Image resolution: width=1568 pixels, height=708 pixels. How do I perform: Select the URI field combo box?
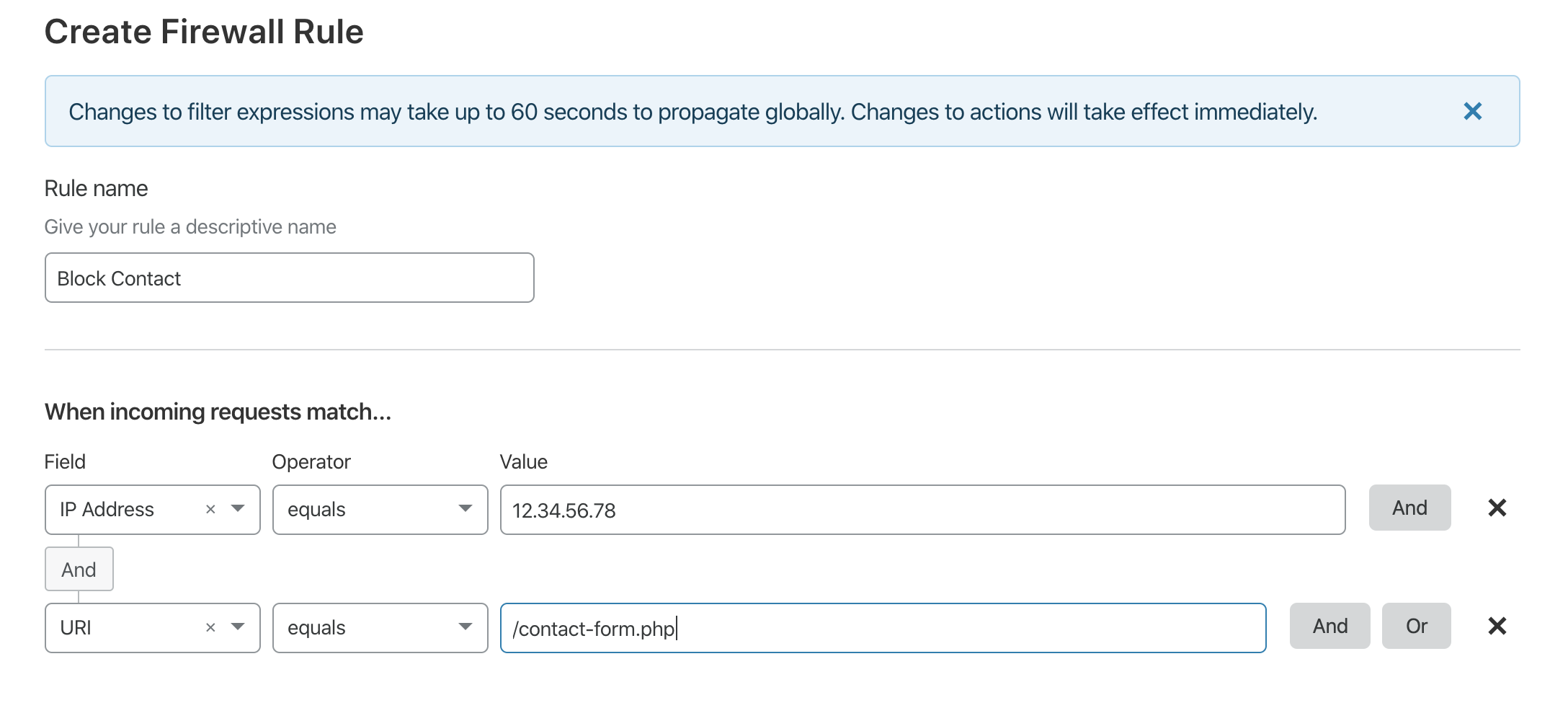pyautogui.click(x=122, y=628)
